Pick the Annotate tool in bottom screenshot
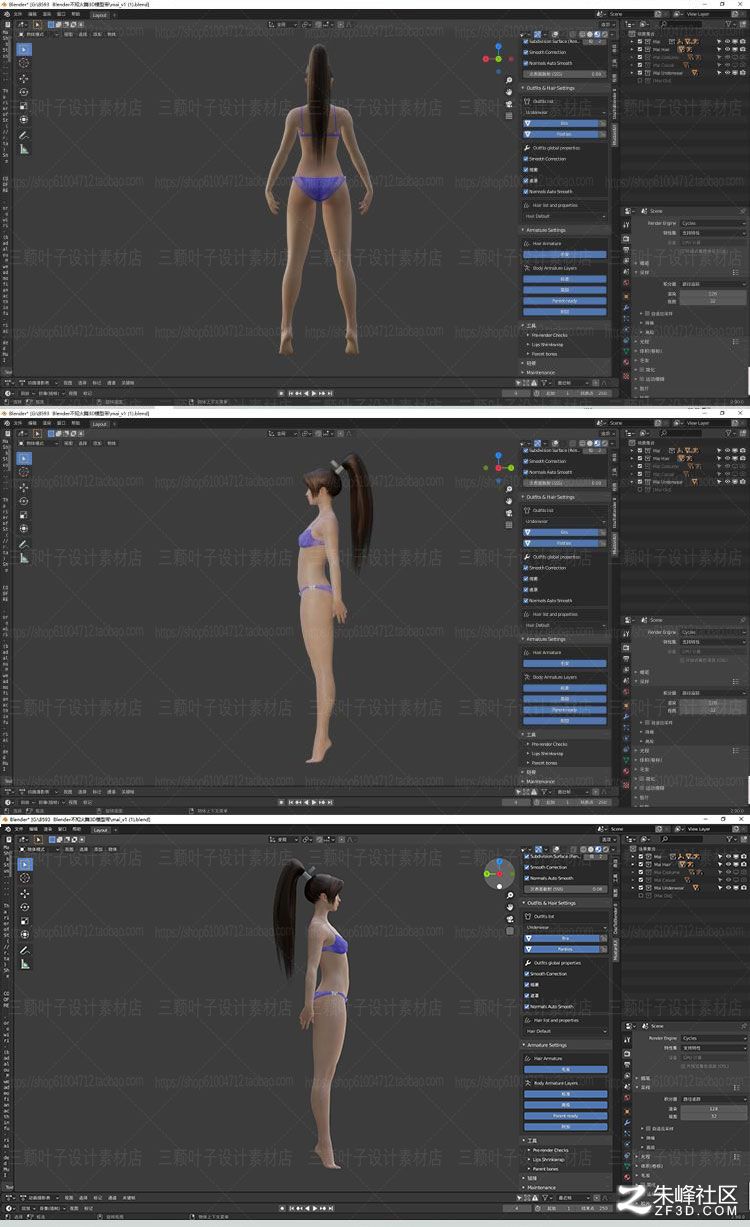The height and width of the screenshot is (1227, 750). point(24,950)
